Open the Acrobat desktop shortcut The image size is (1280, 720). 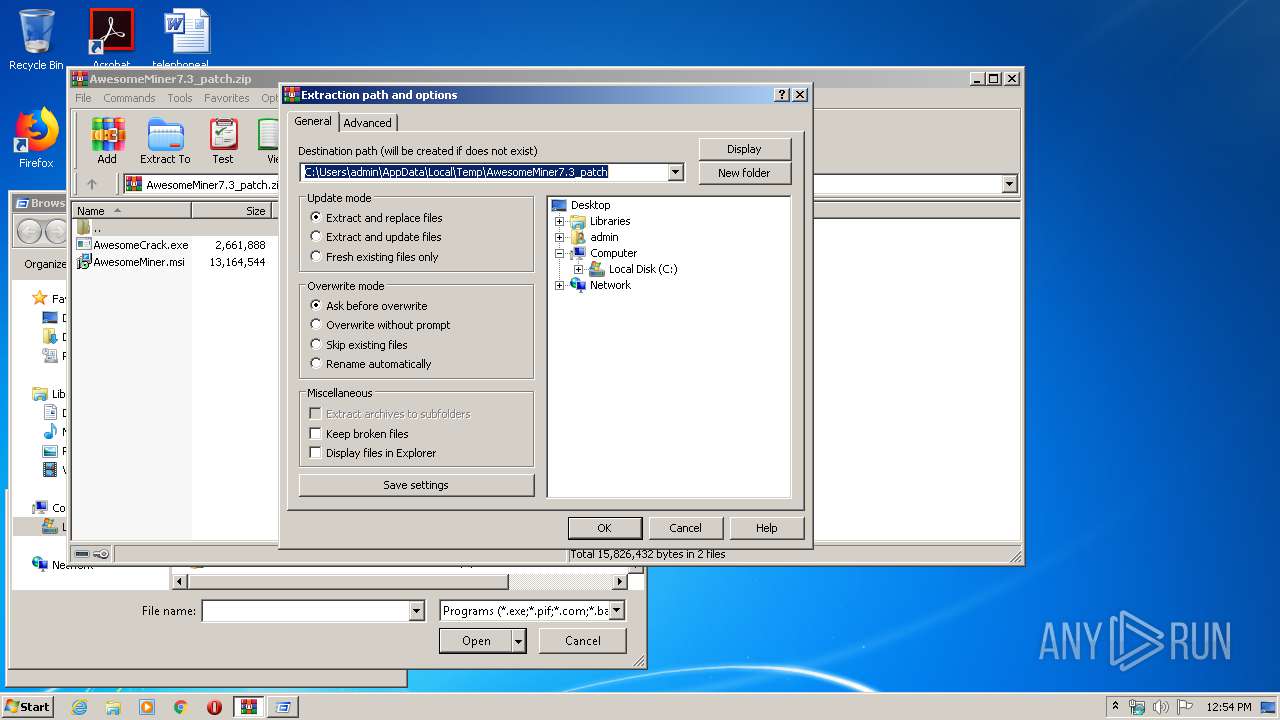111,38
